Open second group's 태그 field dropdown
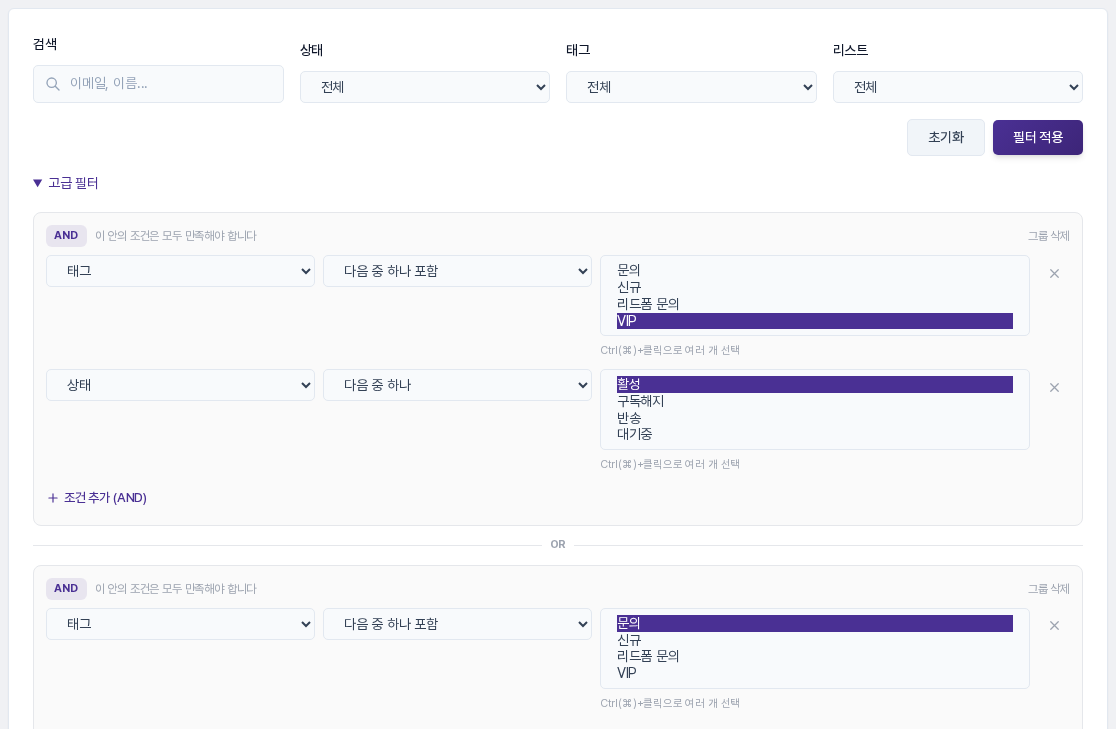 [180, 624]
